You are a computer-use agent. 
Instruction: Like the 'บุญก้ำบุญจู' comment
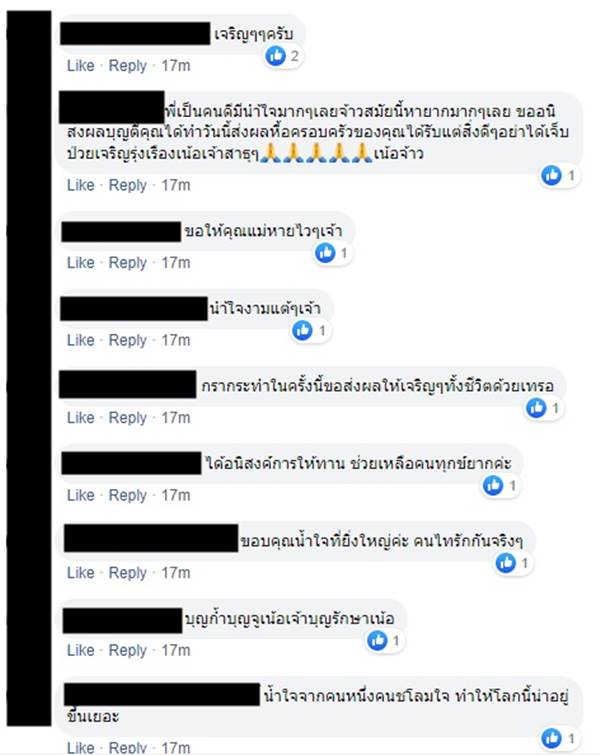pos(80,650)
